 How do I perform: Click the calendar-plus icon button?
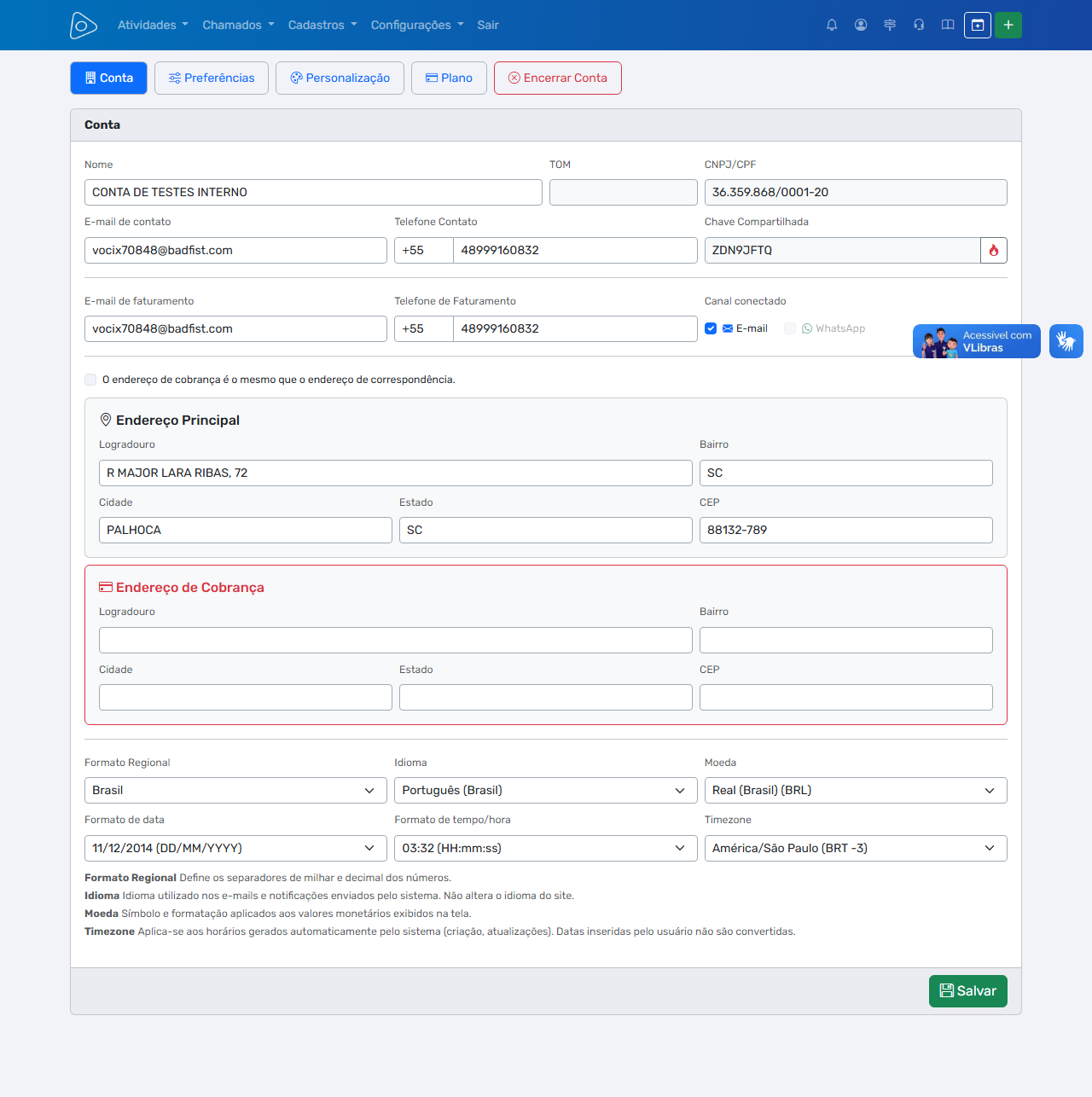pyautogui.click(x=978, y=25)
